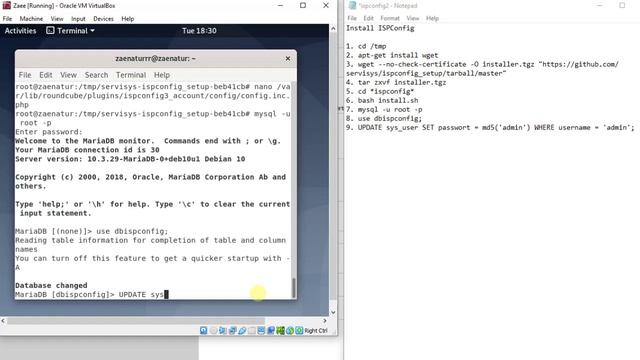This screenshot has height=360, width=640.
Task: Click the shared folders icon in the VirtualBox status bar
Action: pos(251,331)
